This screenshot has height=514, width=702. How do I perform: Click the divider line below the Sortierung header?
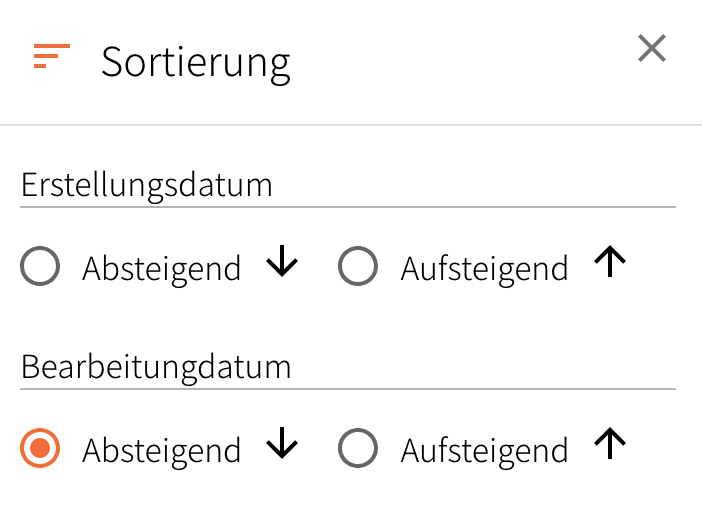point(351,125)
